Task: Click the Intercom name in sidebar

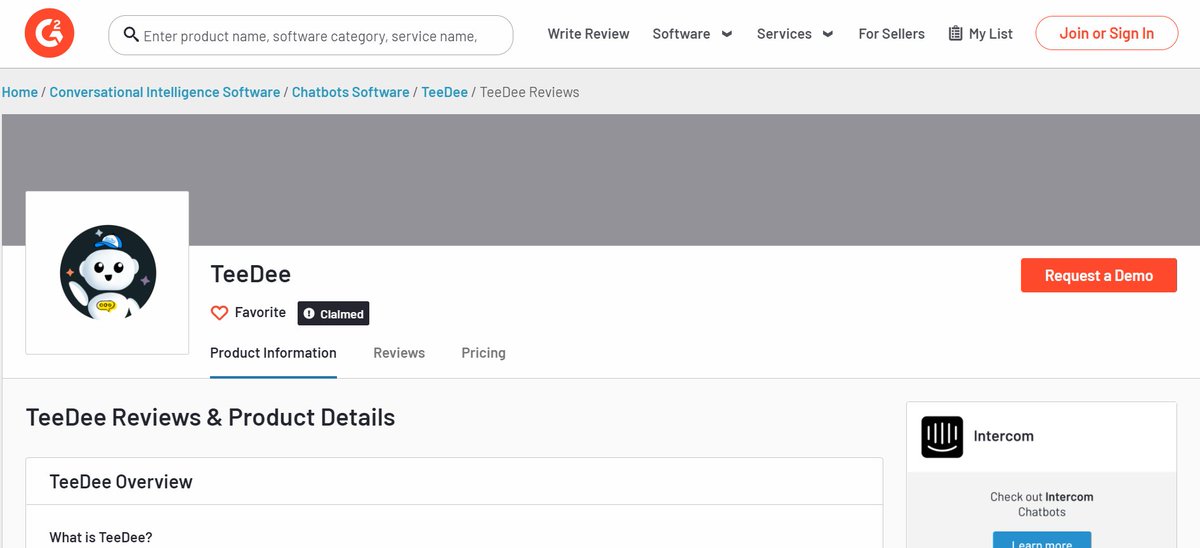Action: 1004,436
